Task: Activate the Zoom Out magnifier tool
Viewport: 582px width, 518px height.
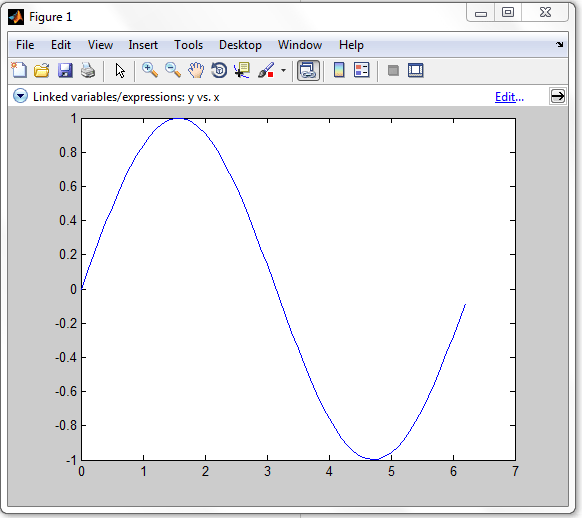Action: tap(173, 70)
